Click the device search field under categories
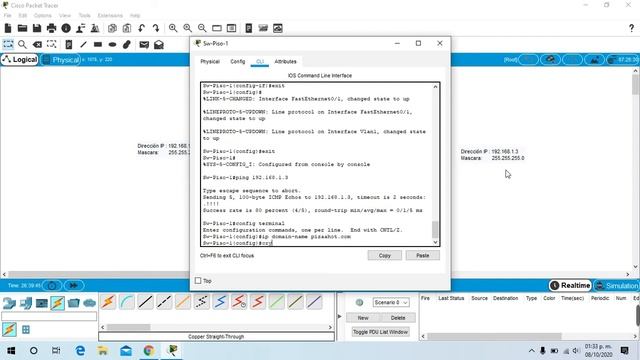The image size is (640, 360). click(x=49, y=316)
